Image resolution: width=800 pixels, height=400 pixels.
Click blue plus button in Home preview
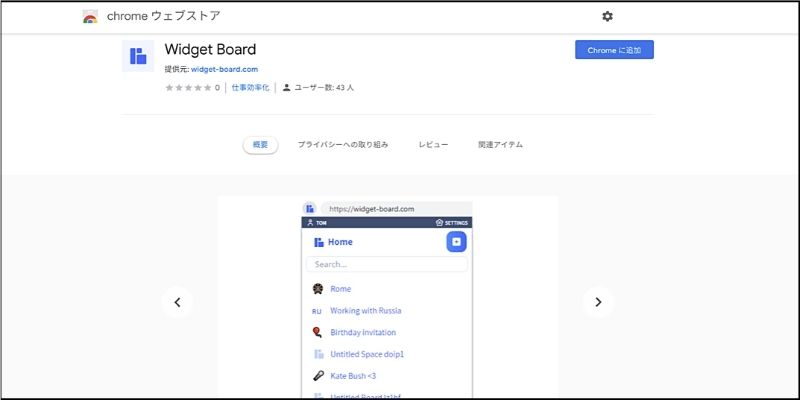[x=457, y=242]
